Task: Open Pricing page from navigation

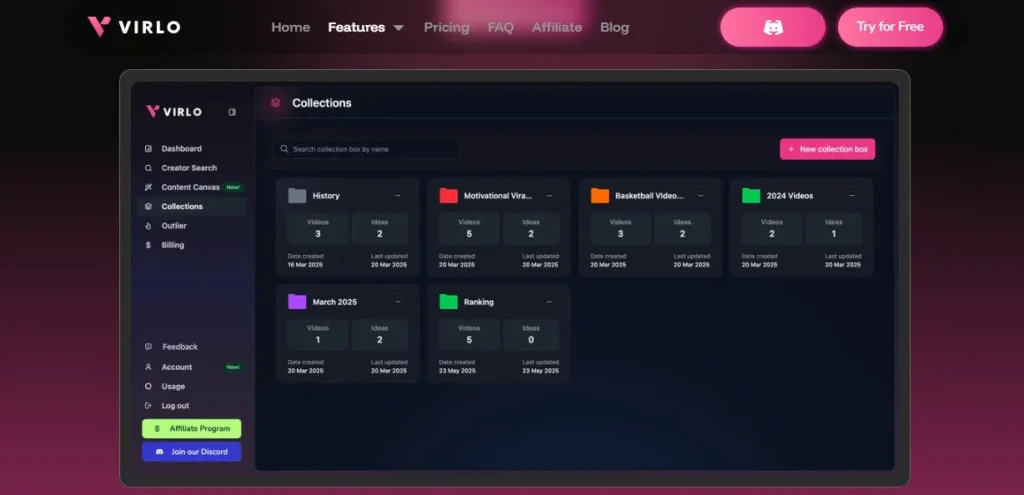Action: (x=447, y=27)
